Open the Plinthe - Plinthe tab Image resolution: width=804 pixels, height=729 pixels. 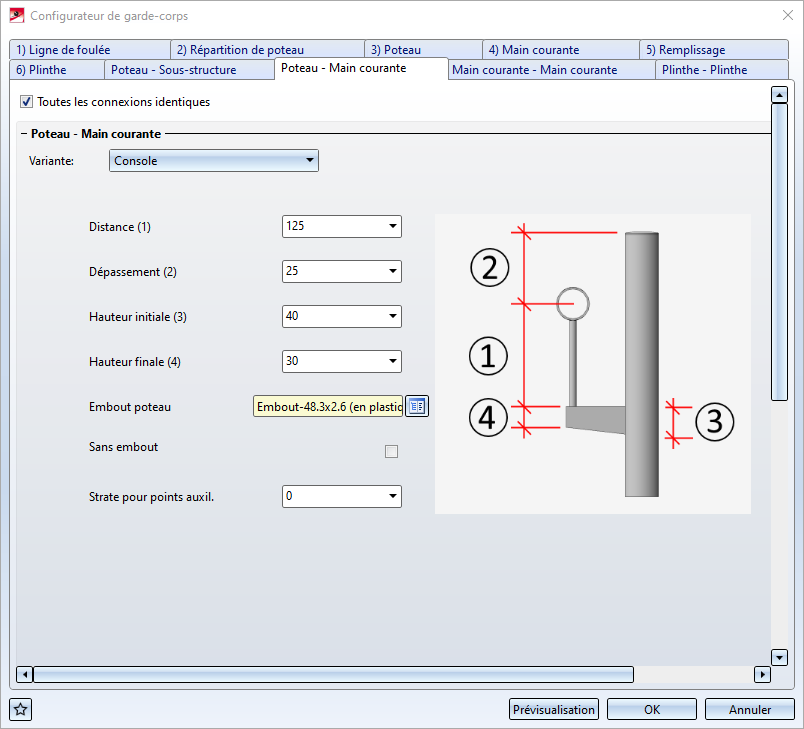(x=722, y=70)
